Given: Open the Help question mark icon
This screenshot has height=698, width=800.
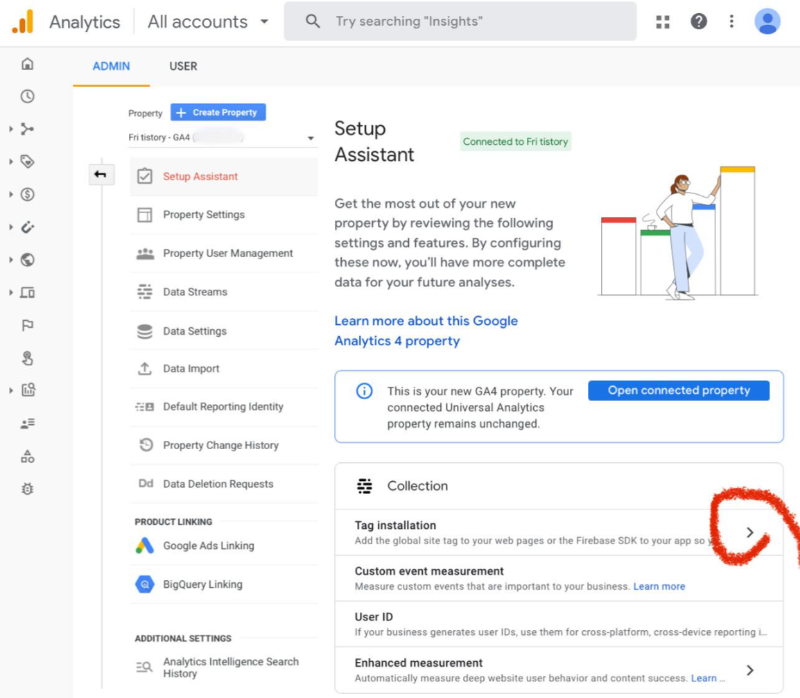Looking at the screenshot, I should coord(698,21).
